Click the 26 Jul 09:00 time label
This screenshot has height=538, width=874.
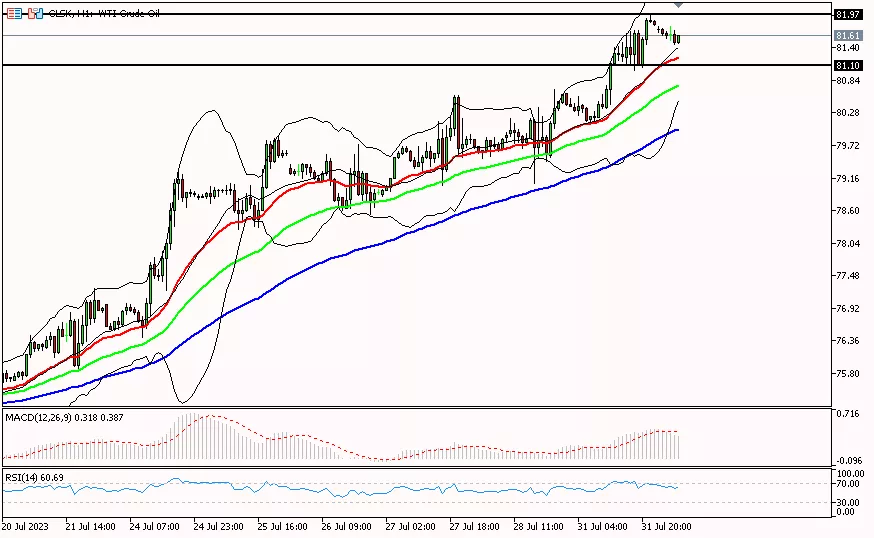coord(347,527)
